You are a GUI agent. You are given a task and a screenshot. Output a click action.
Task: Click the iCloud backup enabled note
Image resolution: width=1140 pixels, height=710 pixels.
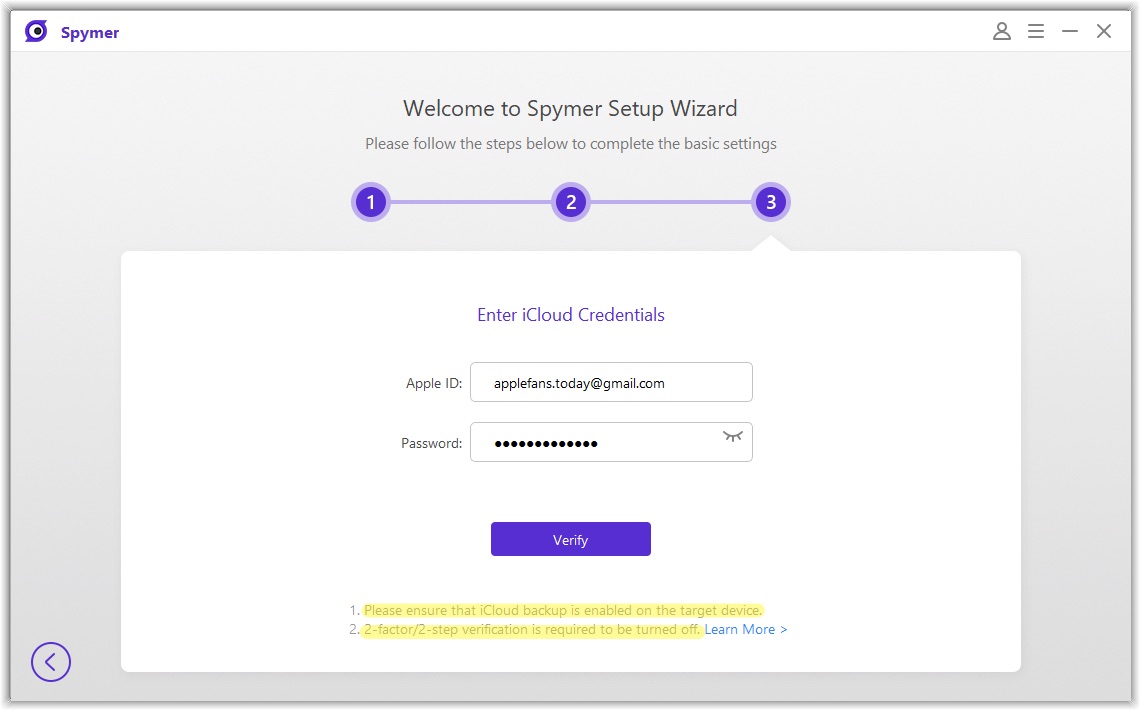[563, 610]
